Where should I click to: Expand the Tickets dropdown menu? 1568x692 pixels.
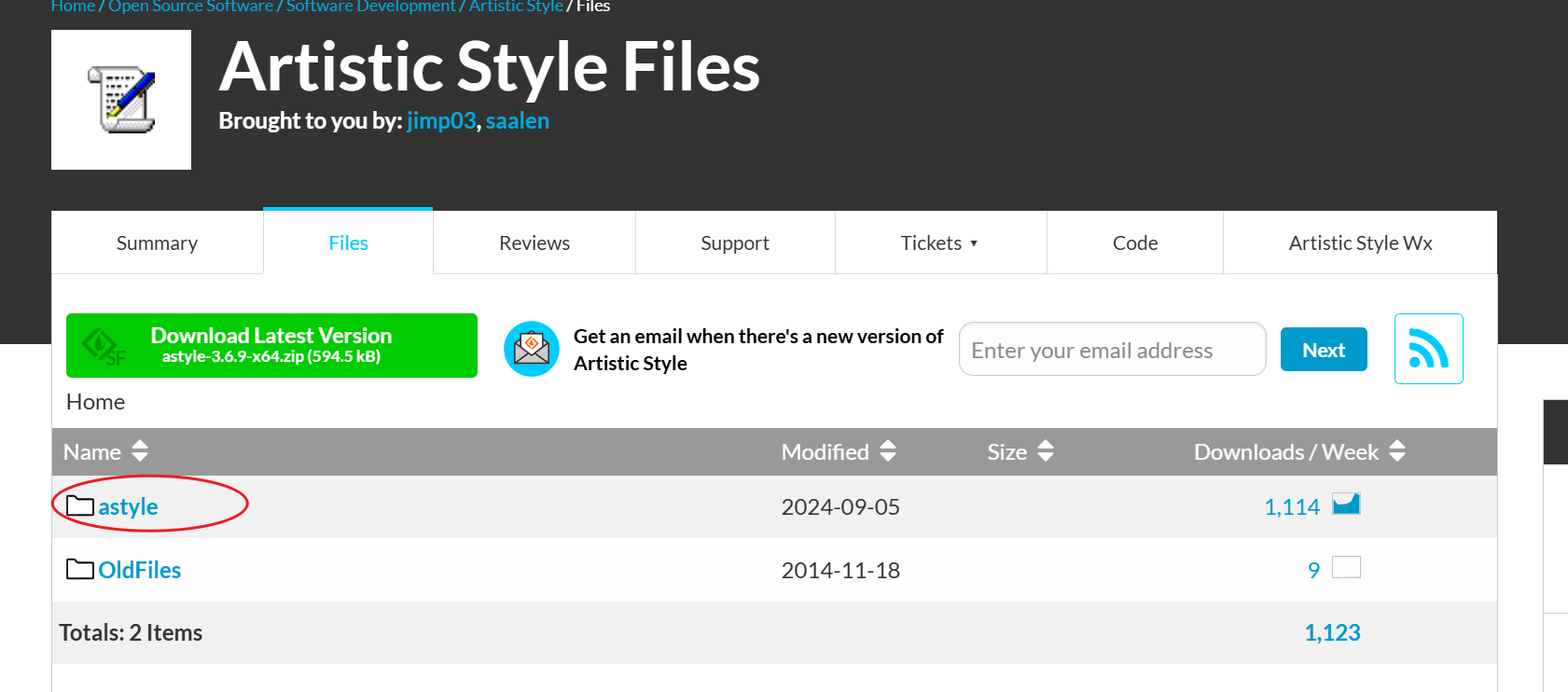pos(940,242)
